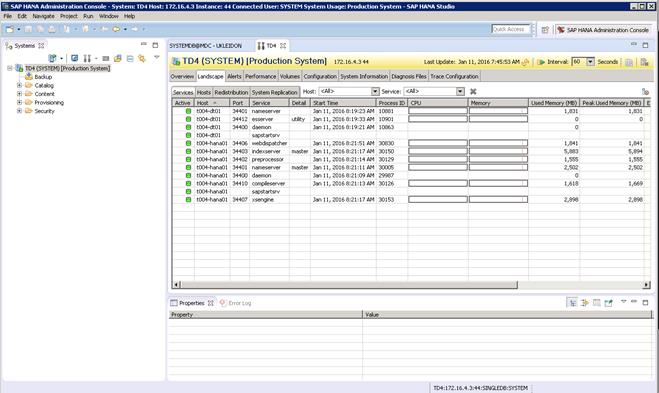Open the Interval seconds dropdown

[x=590, y=62]
